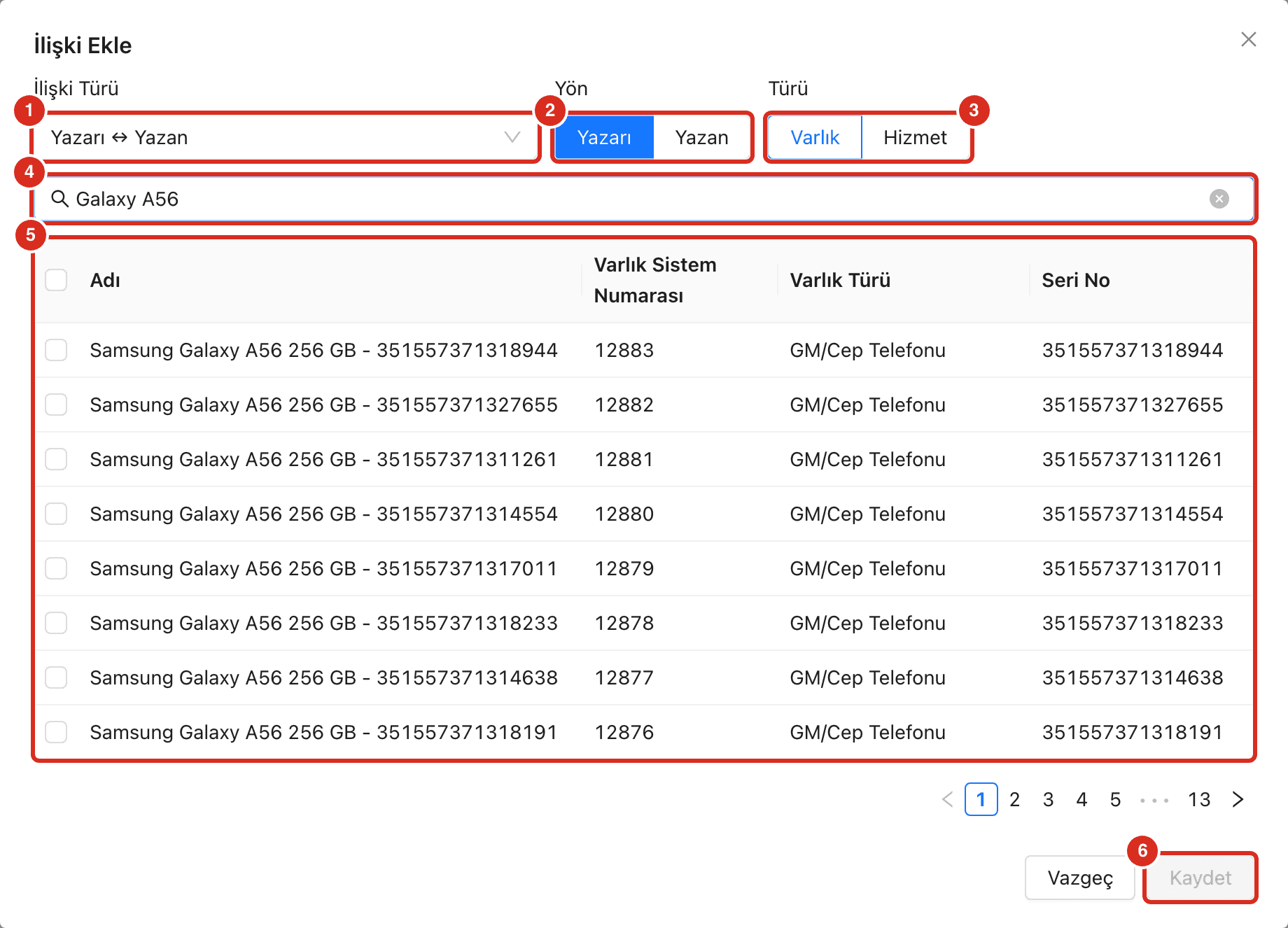Close the İlişki Ekle dialog

pos(1249,39)
